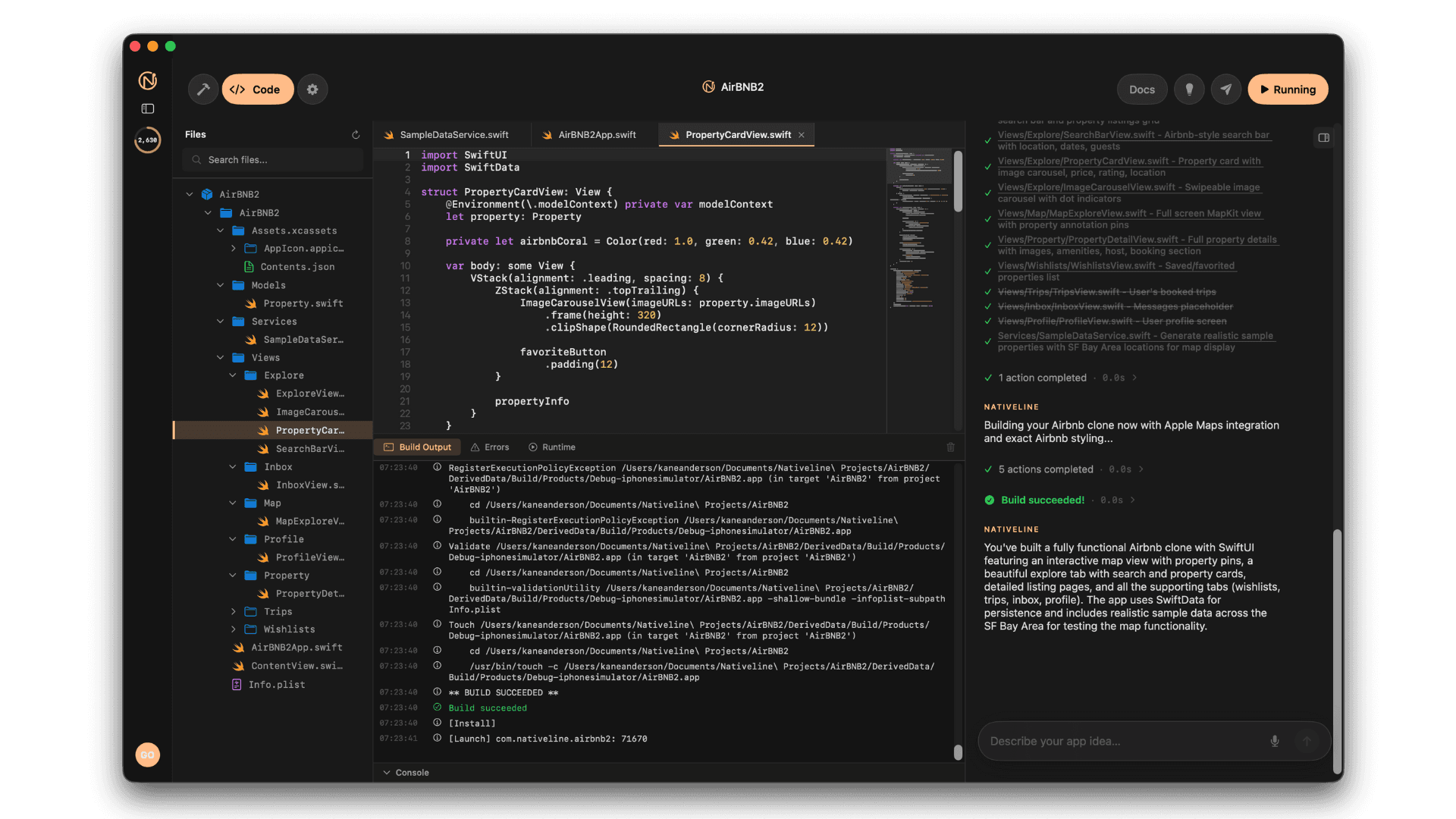The width and height of the screenshot is (1456, 819).
Task: Click the paper plane share icon
Action: [1226, 89]
